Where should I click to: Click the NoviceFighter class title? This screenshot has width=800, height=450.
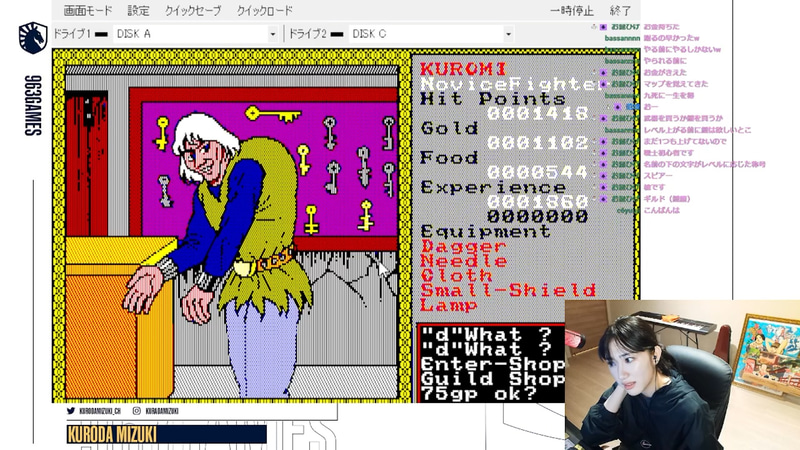tap(513, 84)
